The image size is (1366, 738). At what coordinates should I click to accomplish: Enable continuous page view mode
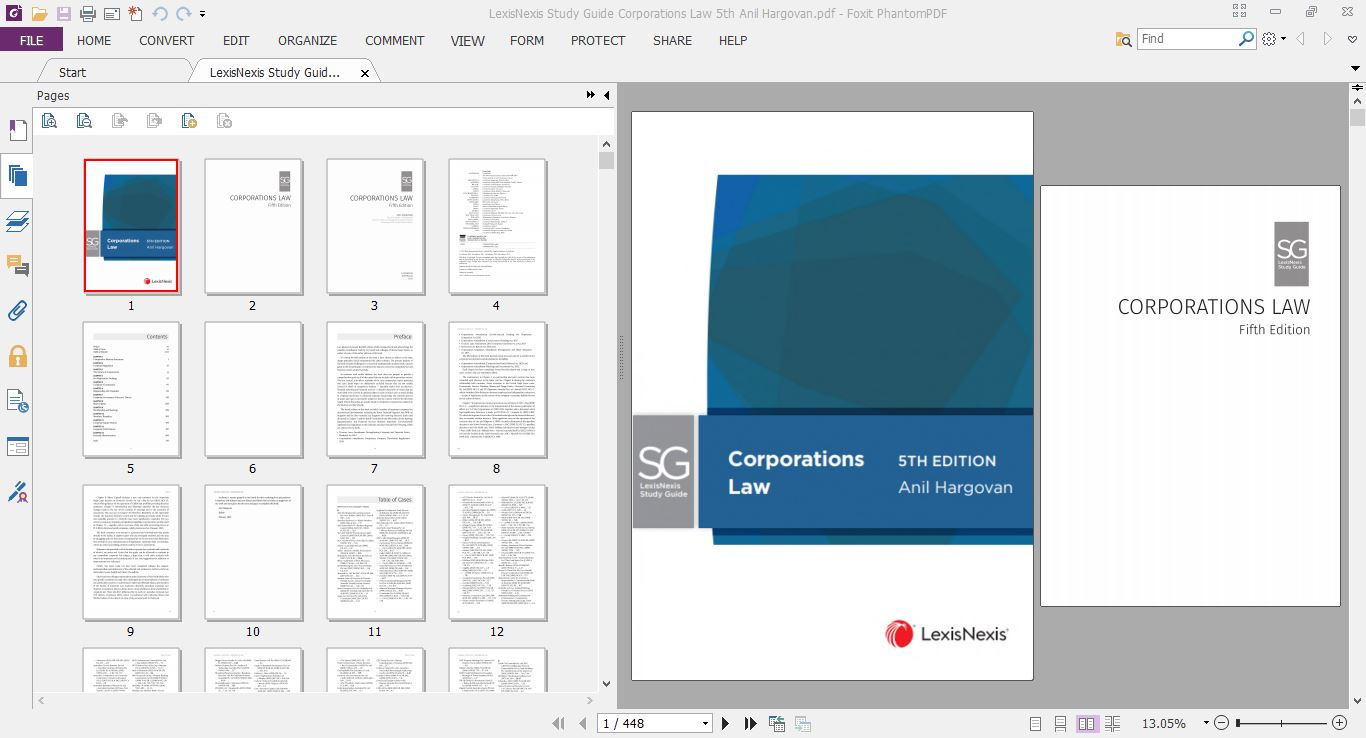(1061, 723)
